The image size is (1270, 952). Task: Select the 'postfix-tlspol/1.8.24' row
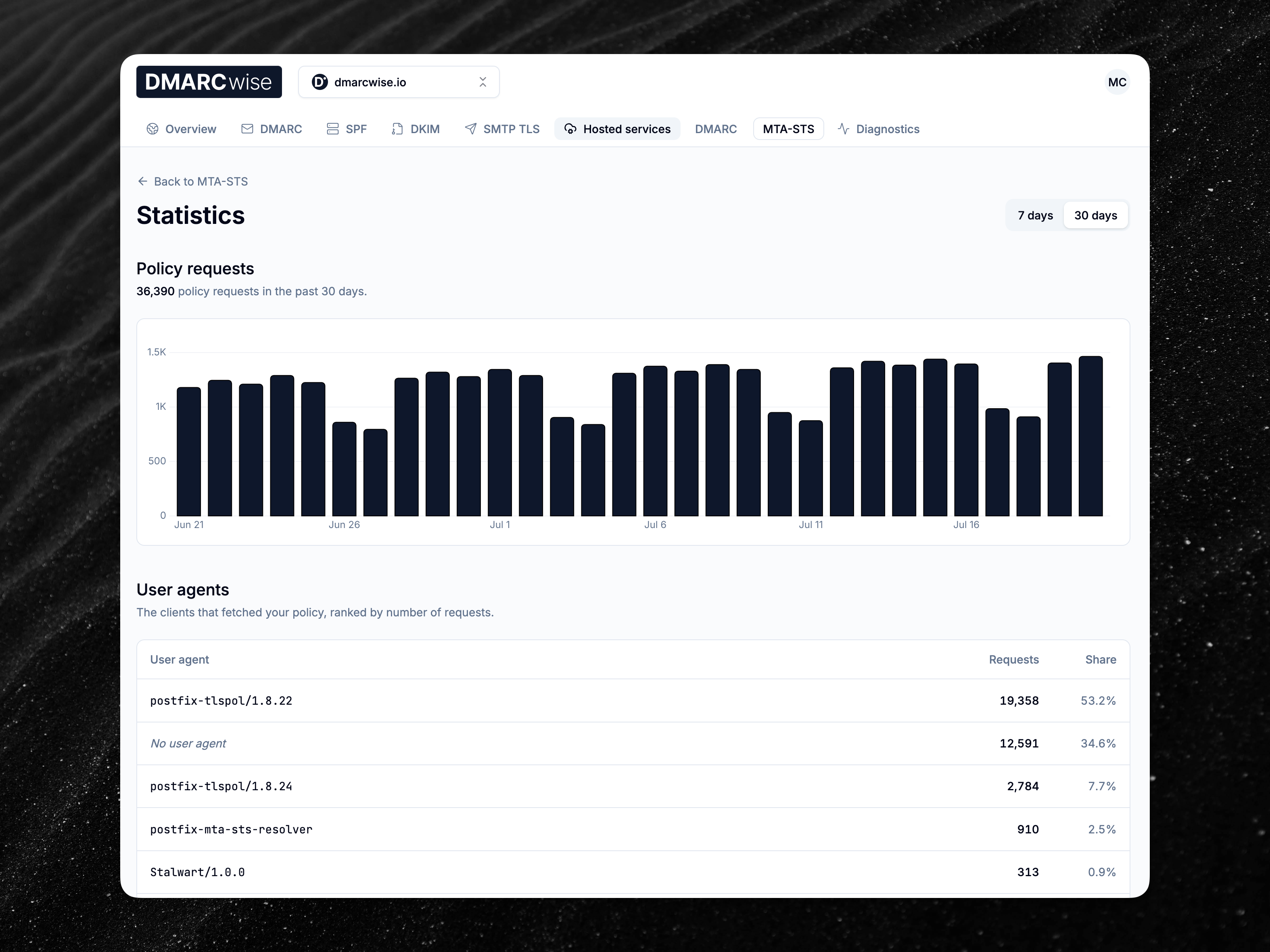click(633, 786)
